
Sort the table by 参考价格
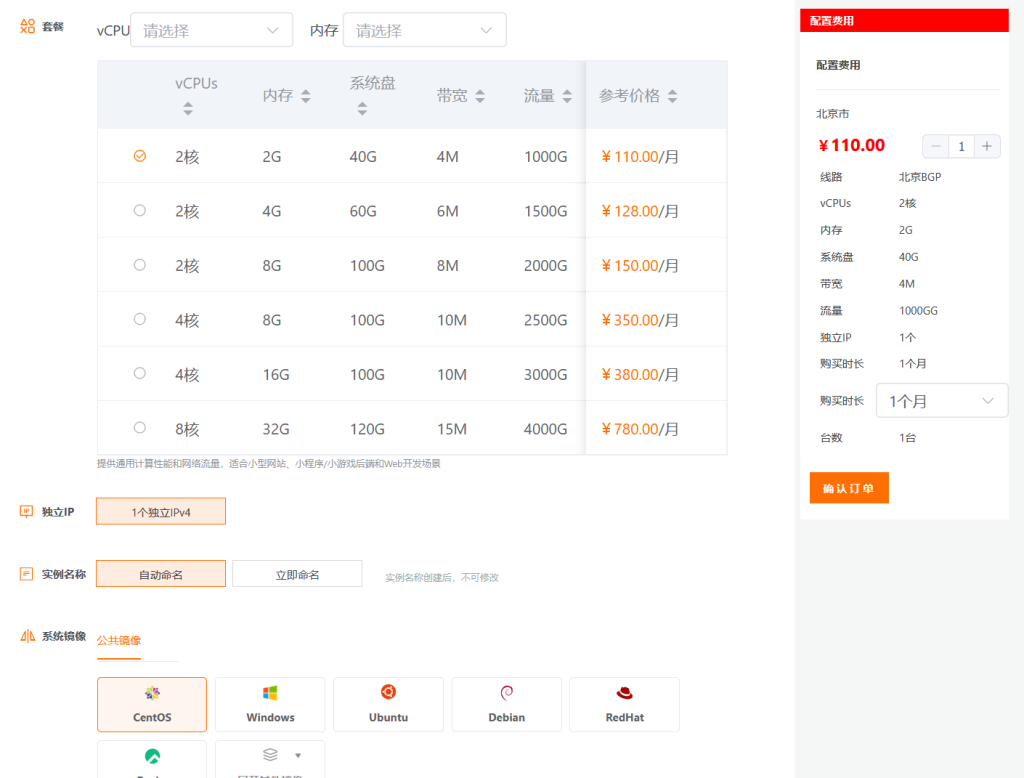click(x=673, y=95)
